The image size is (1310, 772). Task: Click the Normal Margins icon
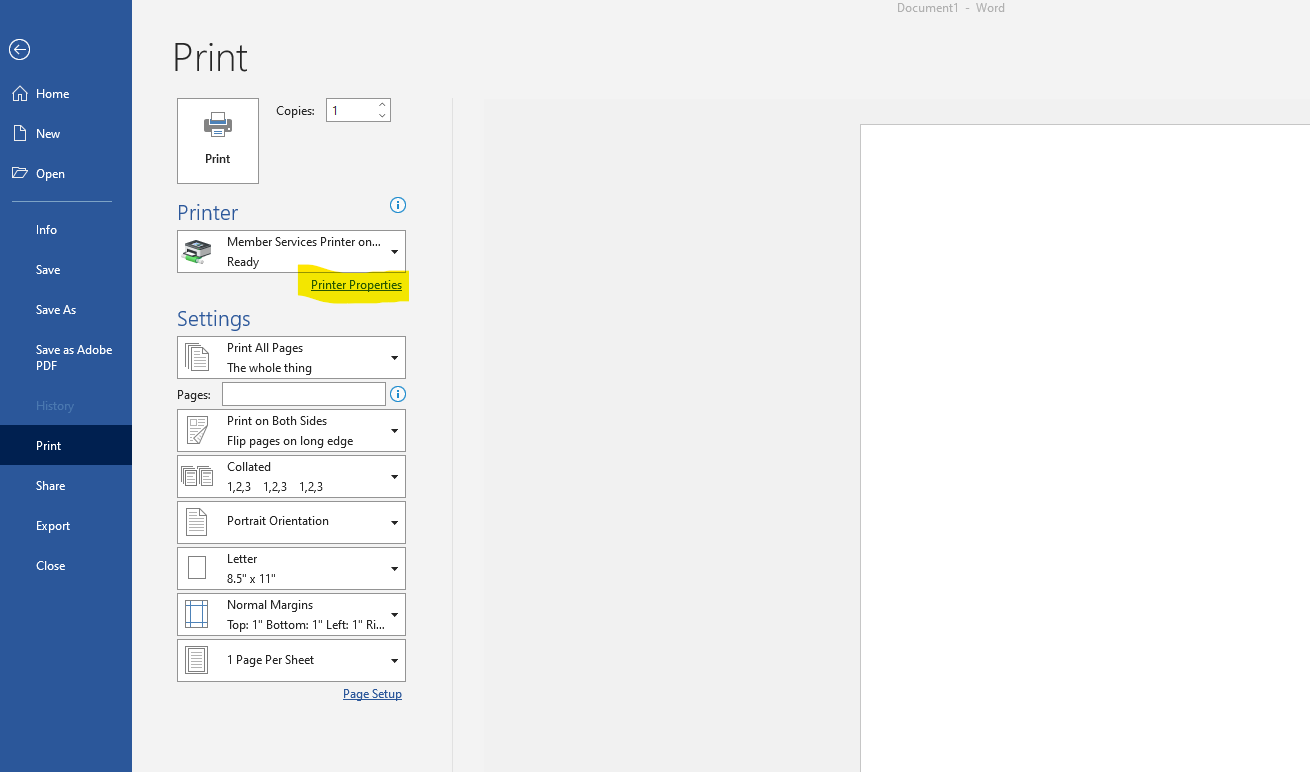(x=197, y=614)
